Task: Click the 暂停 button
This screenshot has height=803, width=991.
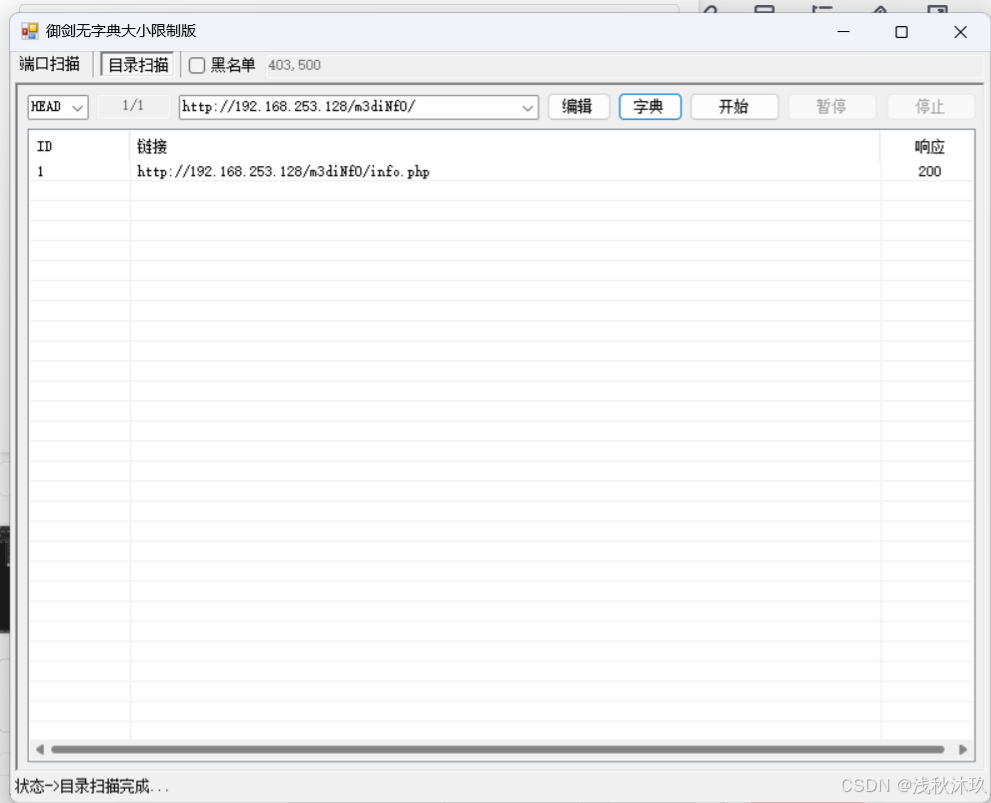Action: coord(832,107)
